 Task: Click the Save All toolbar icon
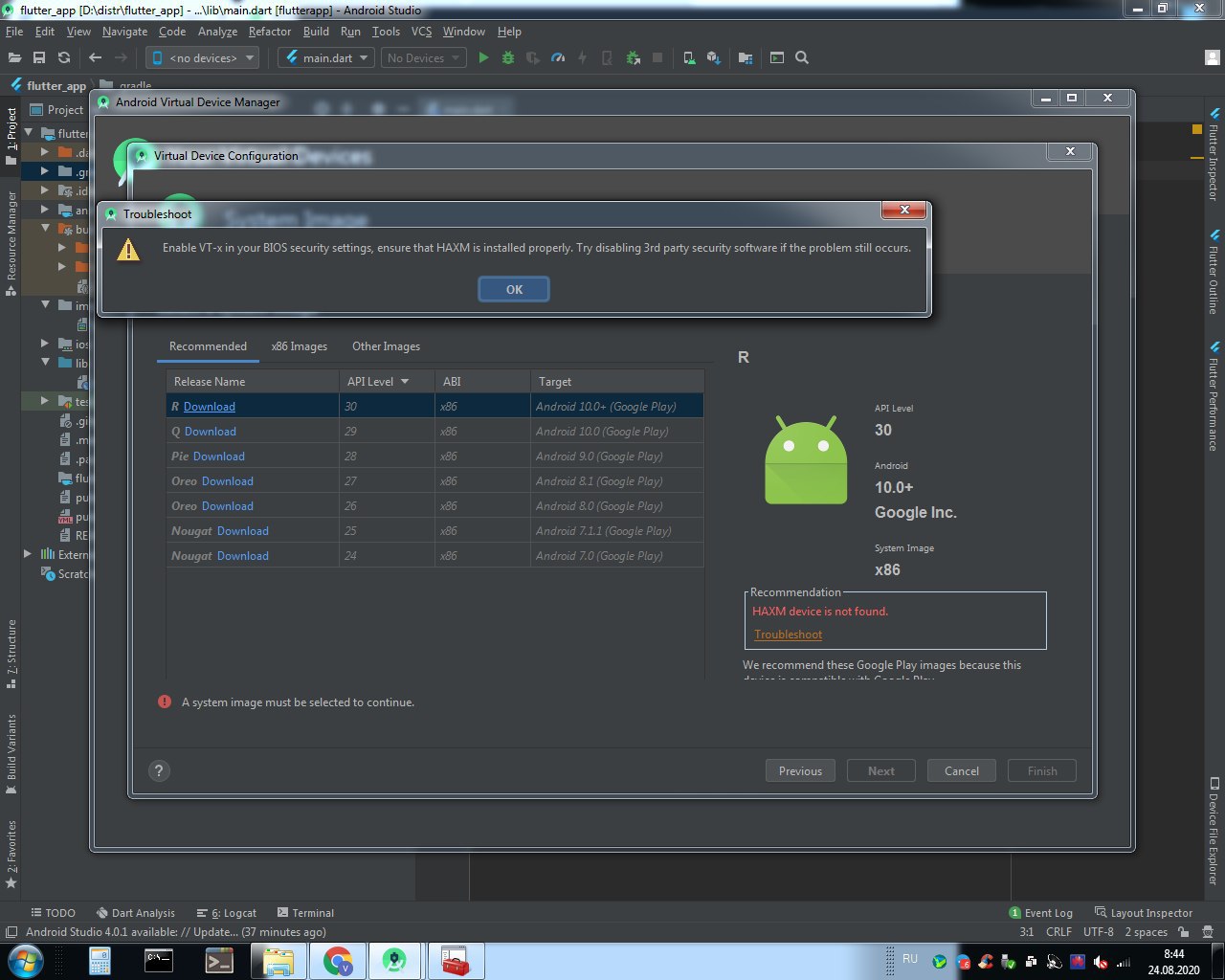tap(39, 57)
